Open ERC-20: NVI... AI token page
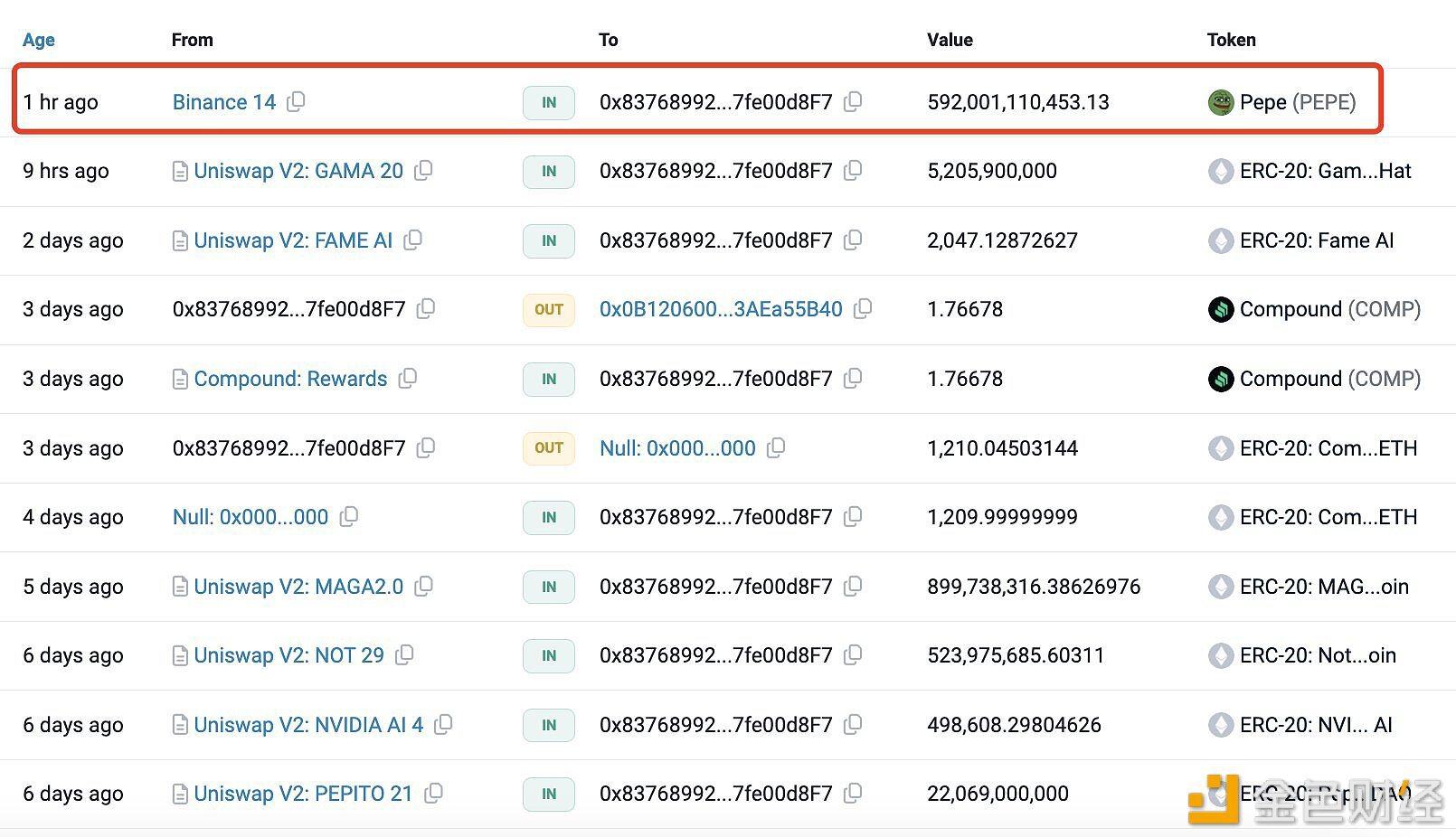The width and height of the screenshot is (1456, 837). pos(1316,725)
